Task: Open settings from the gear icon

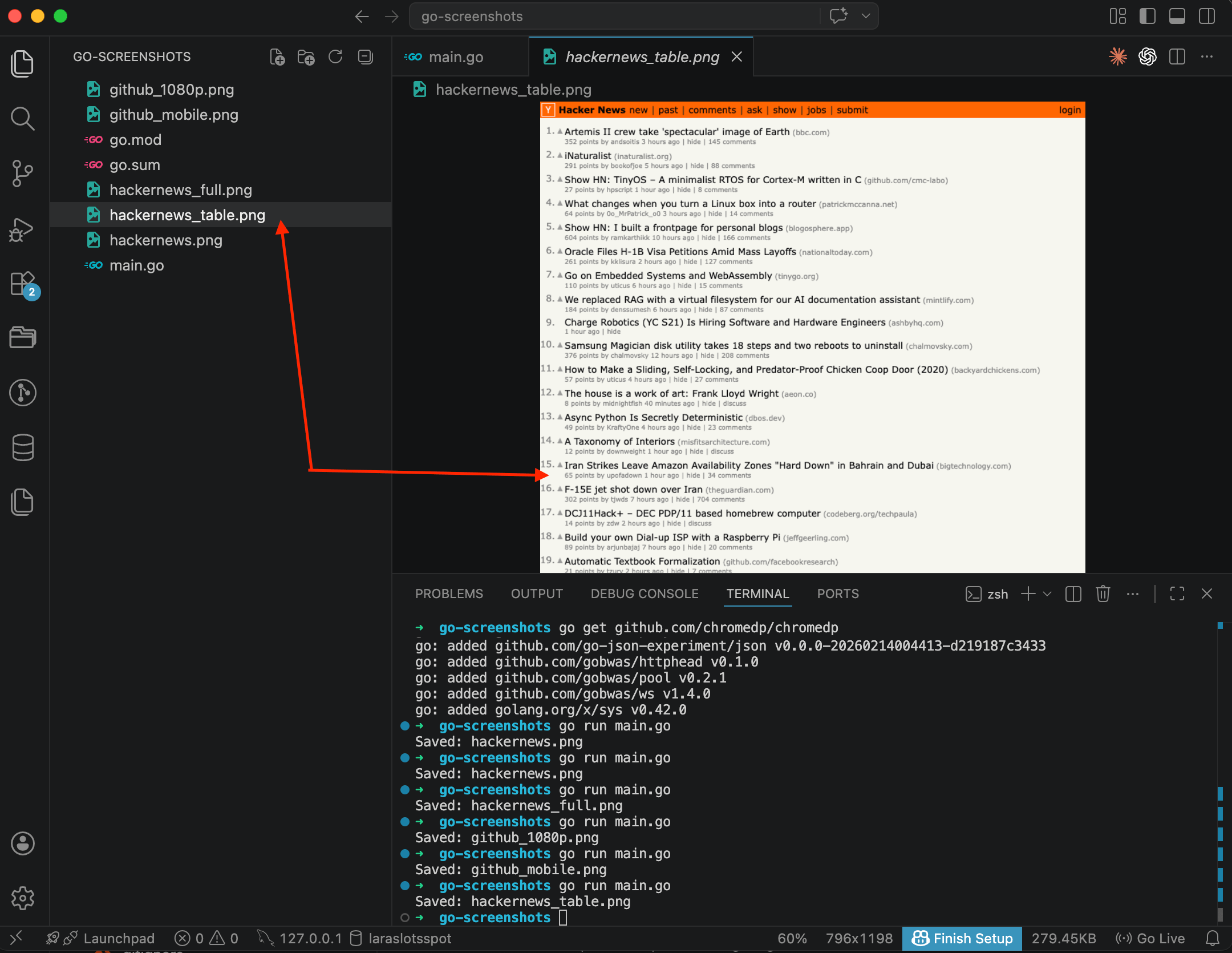Action: point(23,898)
